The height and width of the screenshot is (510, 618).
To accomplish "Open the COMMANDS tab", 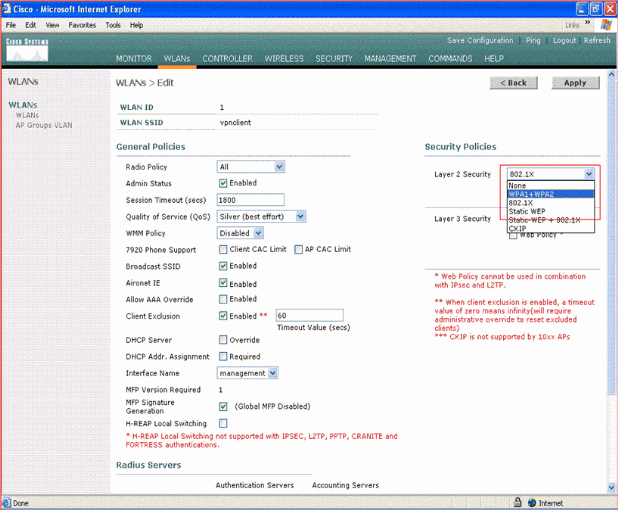I will (450, 59).
